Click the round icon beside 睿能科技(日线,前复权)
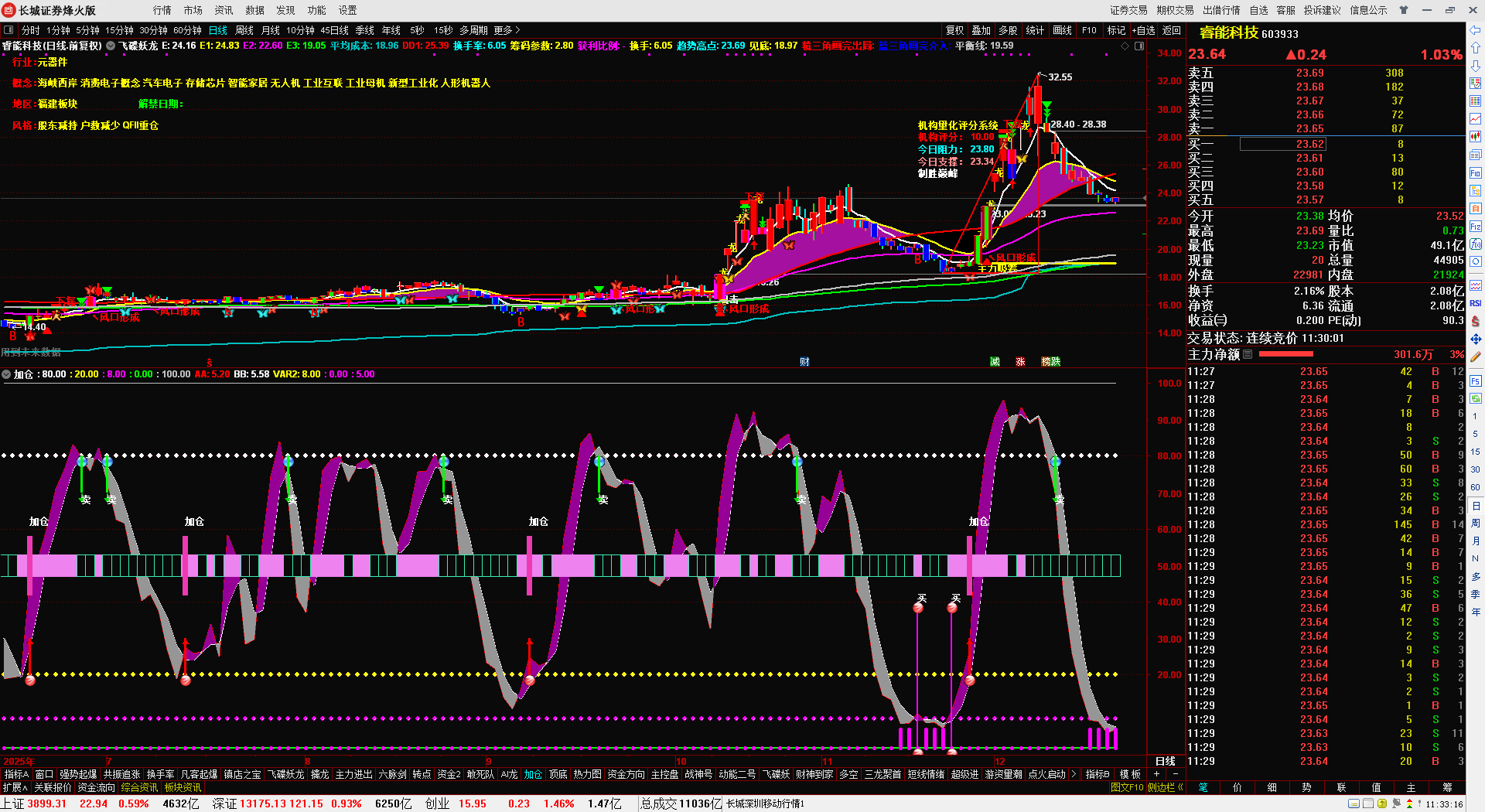This screenshot has width=1485, height=812. (x=111, y=46)
